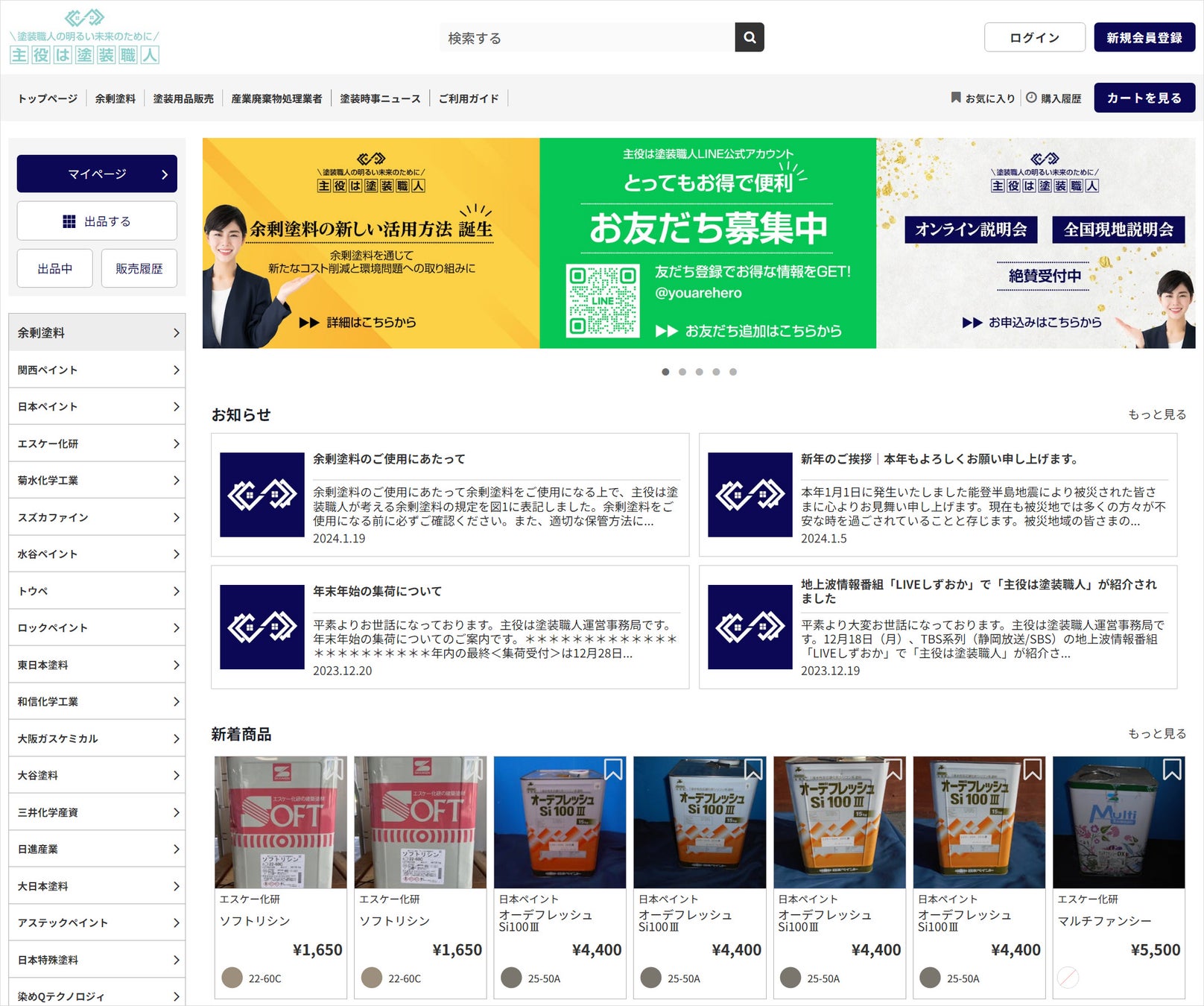Bookmark the third product オーデフレッシュSi100Ⅲ
The image size is (1204, 1006).
tap(613, 769)
